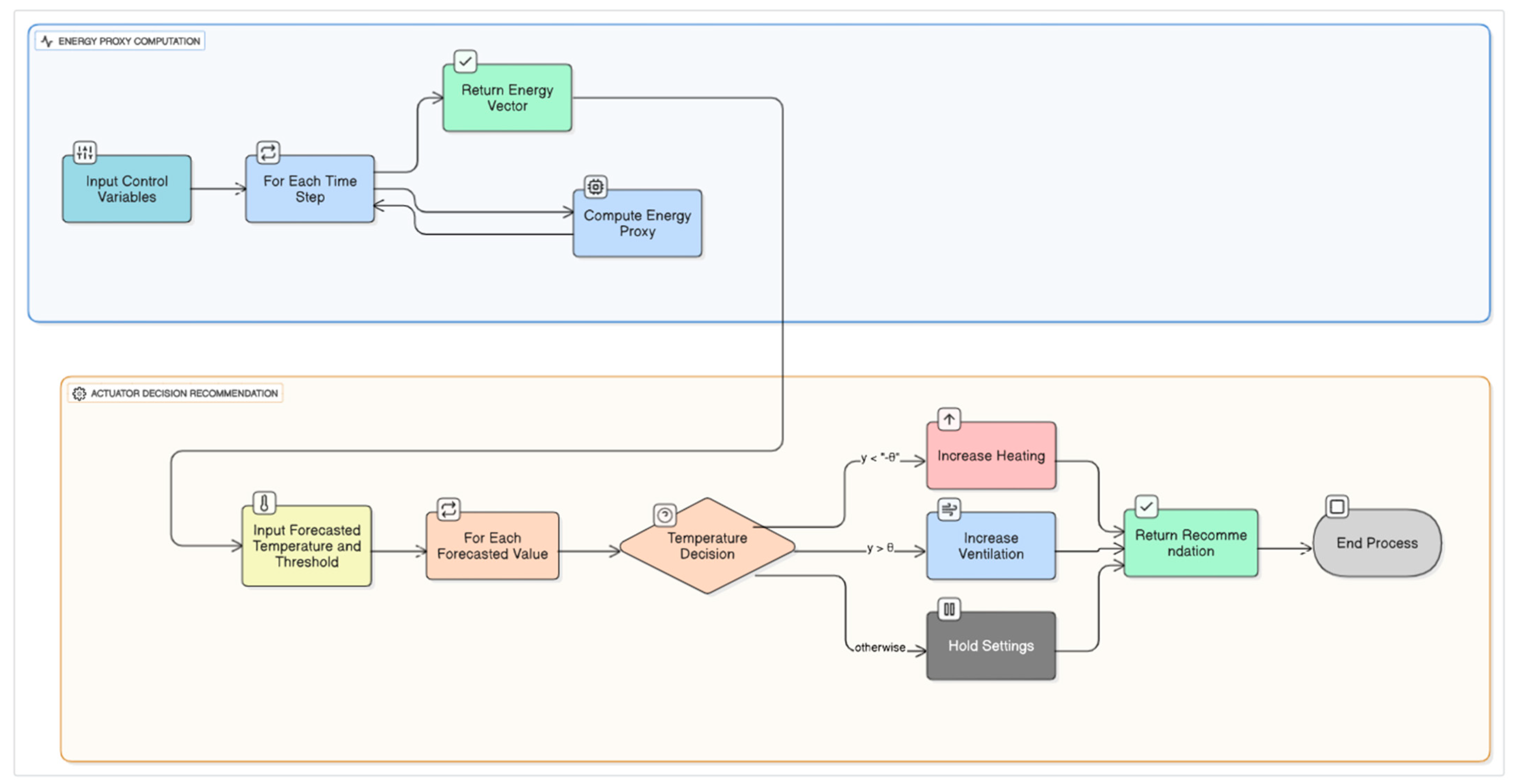
Task: Click the question icon on Temperature Decision
Action: [x=665, y=515]
